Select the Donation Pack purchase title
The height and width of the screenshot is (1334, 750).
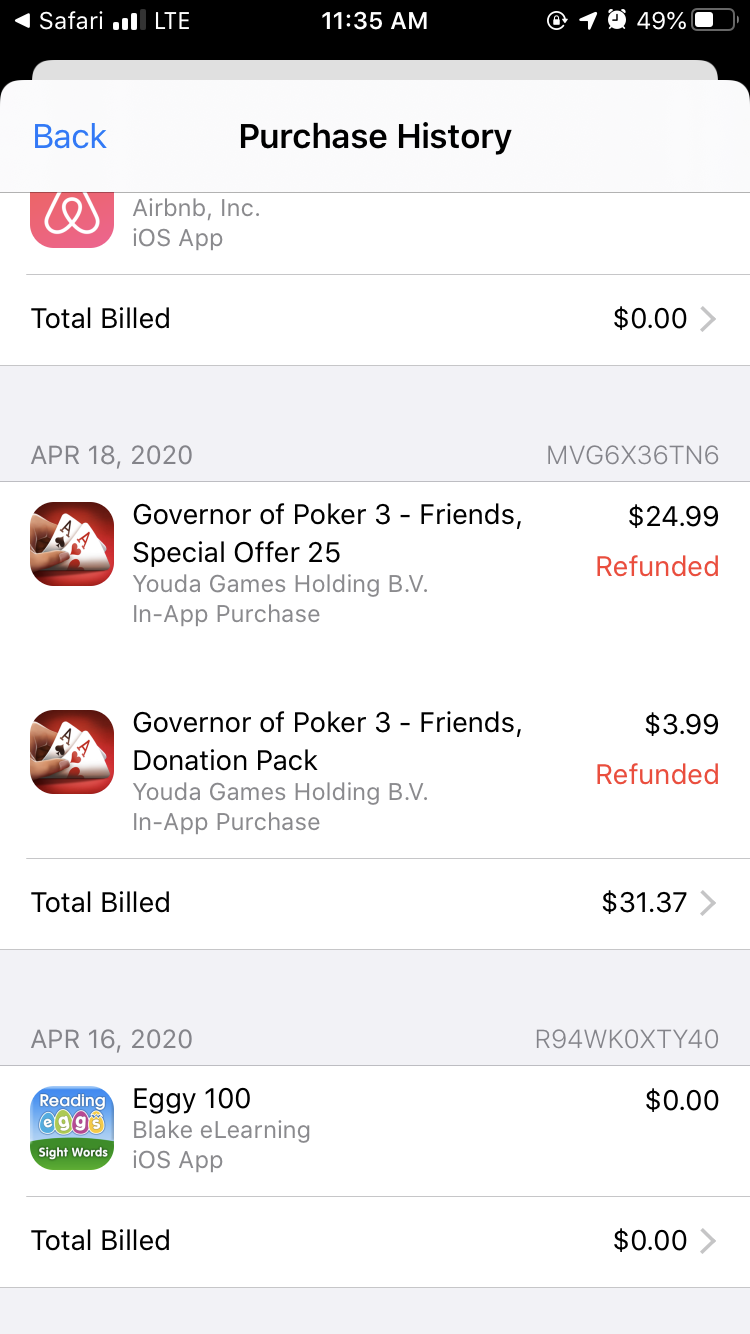[x=327, y=741]
